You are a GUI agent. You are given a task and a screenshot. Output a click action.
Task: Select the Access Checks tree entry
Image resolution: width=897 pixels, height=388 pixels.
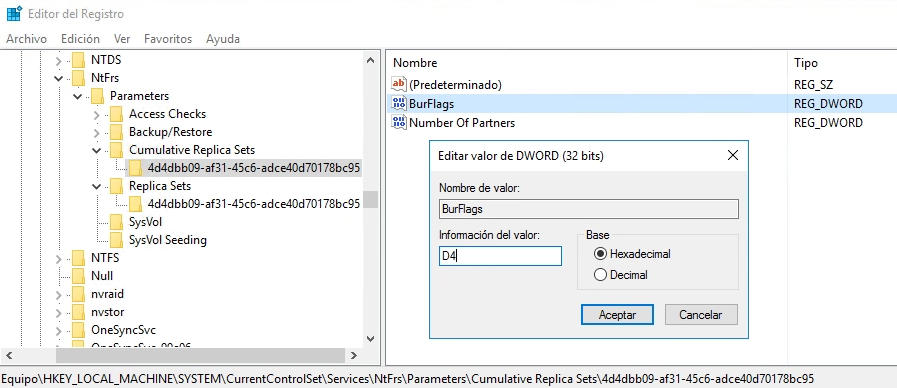tap(167, 114)
